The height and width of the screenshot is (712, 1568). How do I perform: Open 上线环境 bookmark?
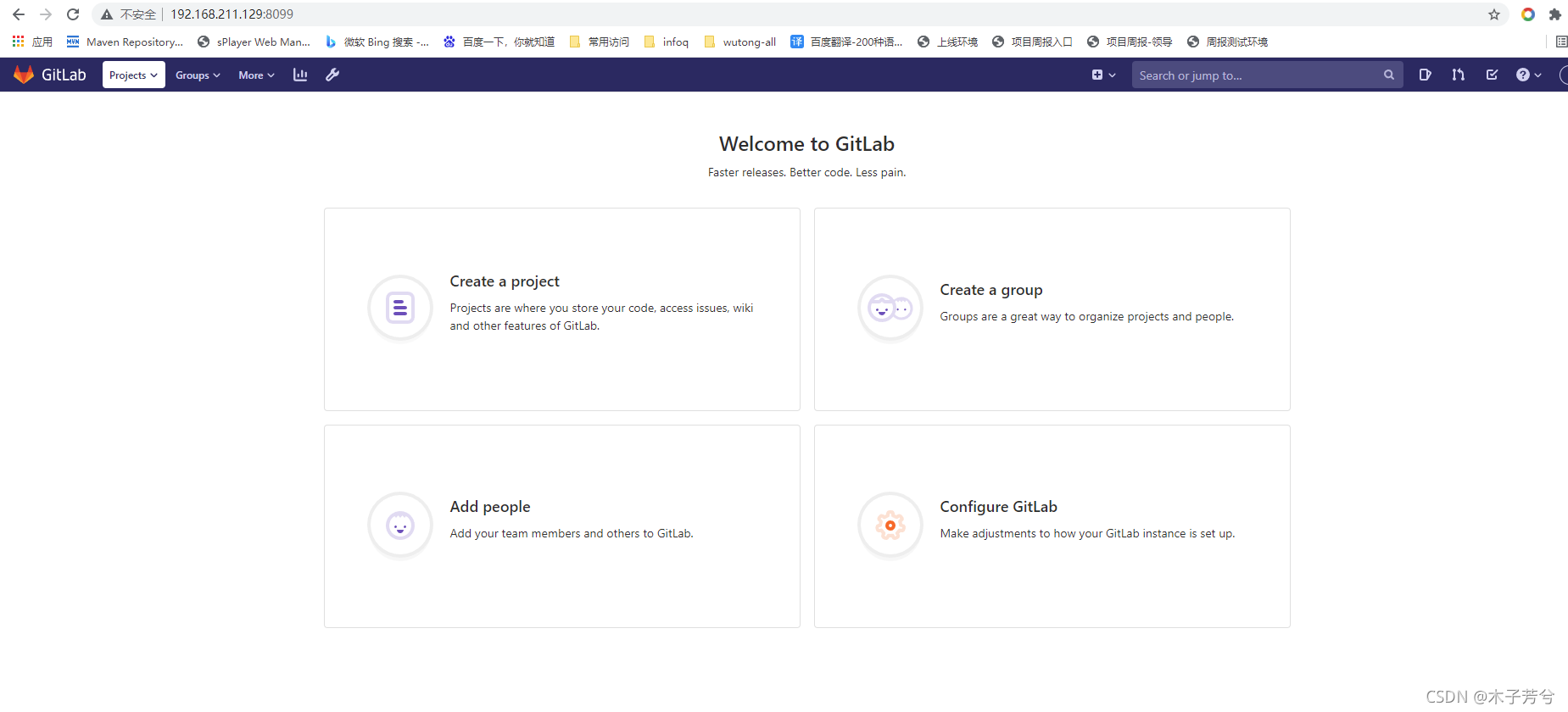pos(947,42)
